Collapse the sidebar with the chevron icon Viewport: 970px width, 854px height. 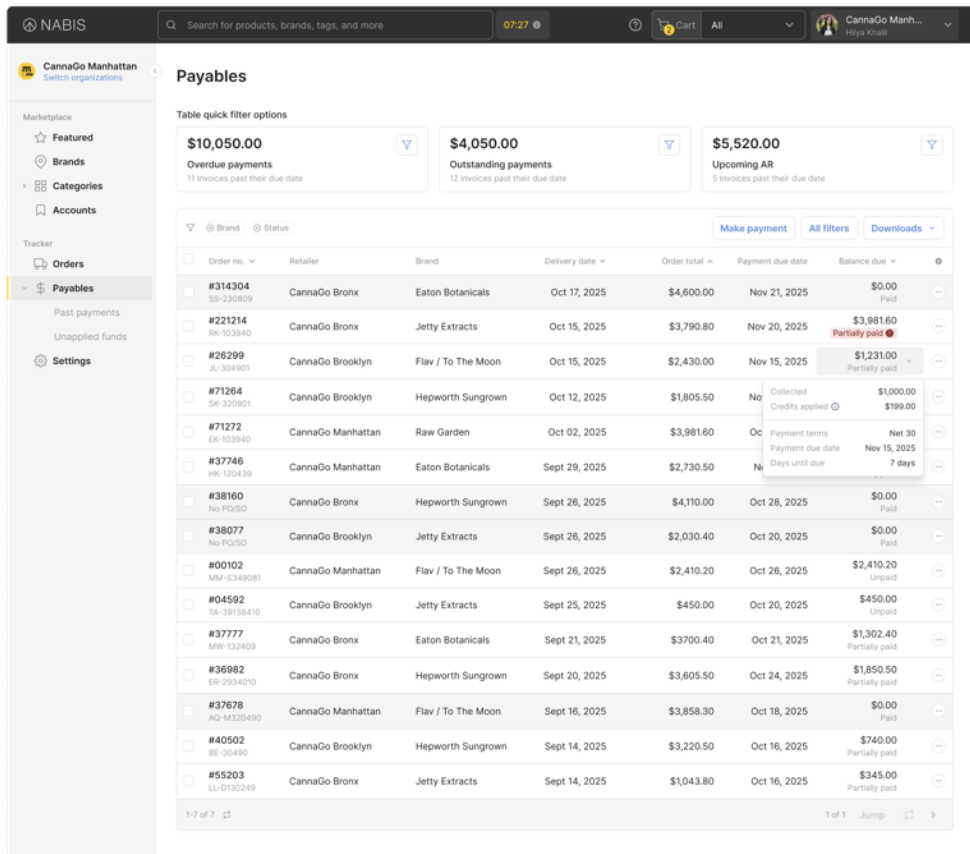pyautogui.click(x=155, y=71)
